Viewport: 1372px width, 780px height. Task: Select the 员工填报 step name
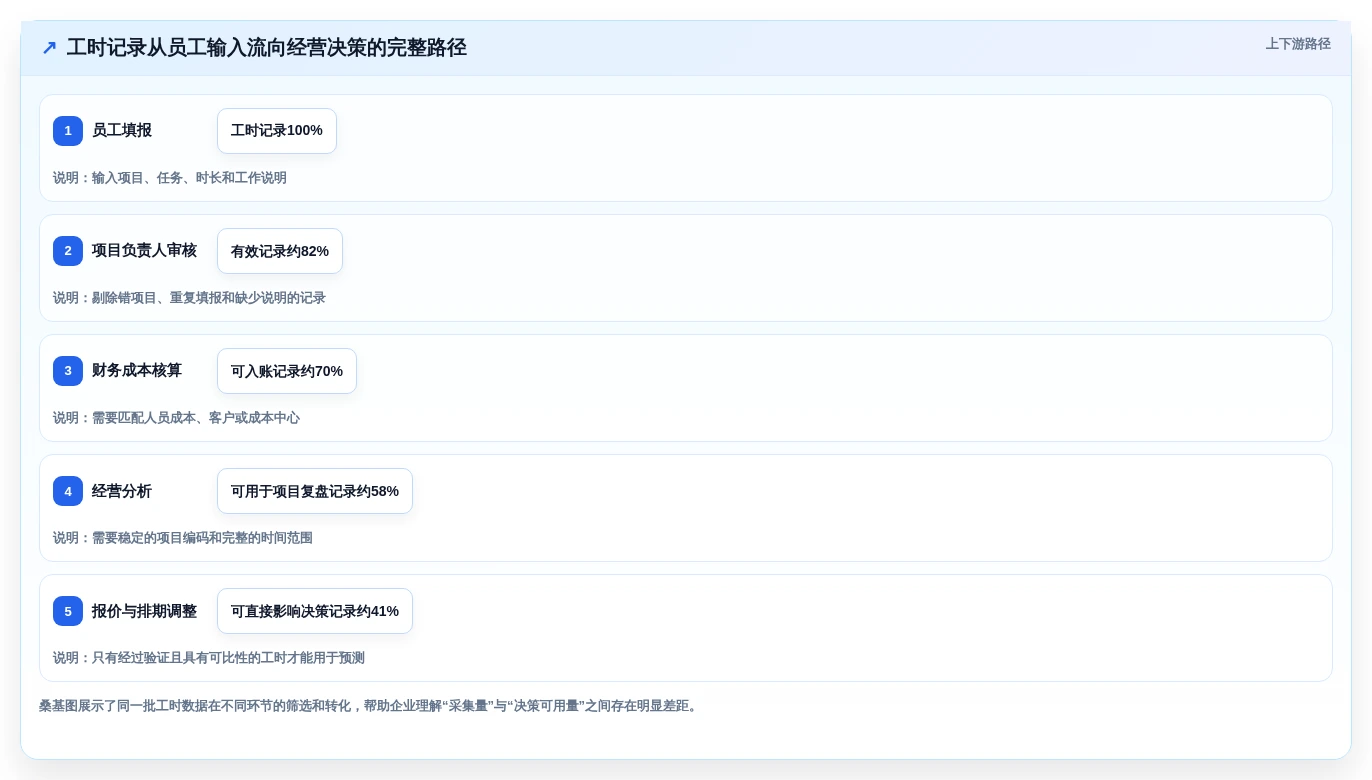pos(122,131)
